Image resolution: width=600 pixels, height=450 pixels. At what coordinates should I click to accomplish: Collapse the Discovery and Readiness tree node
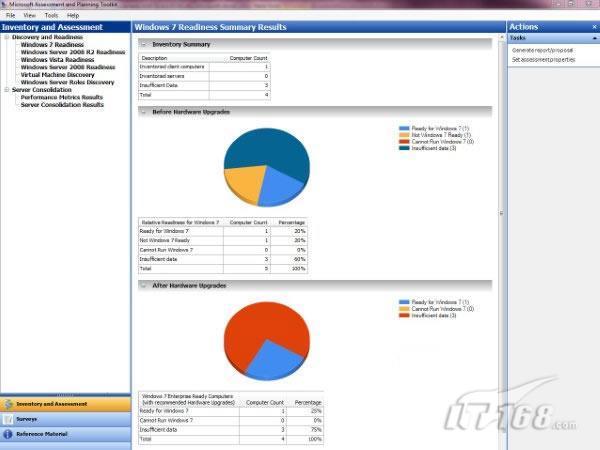coord(7,37)
